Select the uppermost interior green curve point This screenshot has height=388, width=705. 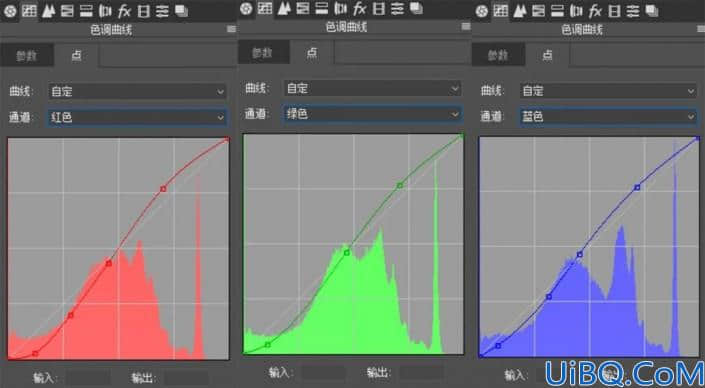400,185
